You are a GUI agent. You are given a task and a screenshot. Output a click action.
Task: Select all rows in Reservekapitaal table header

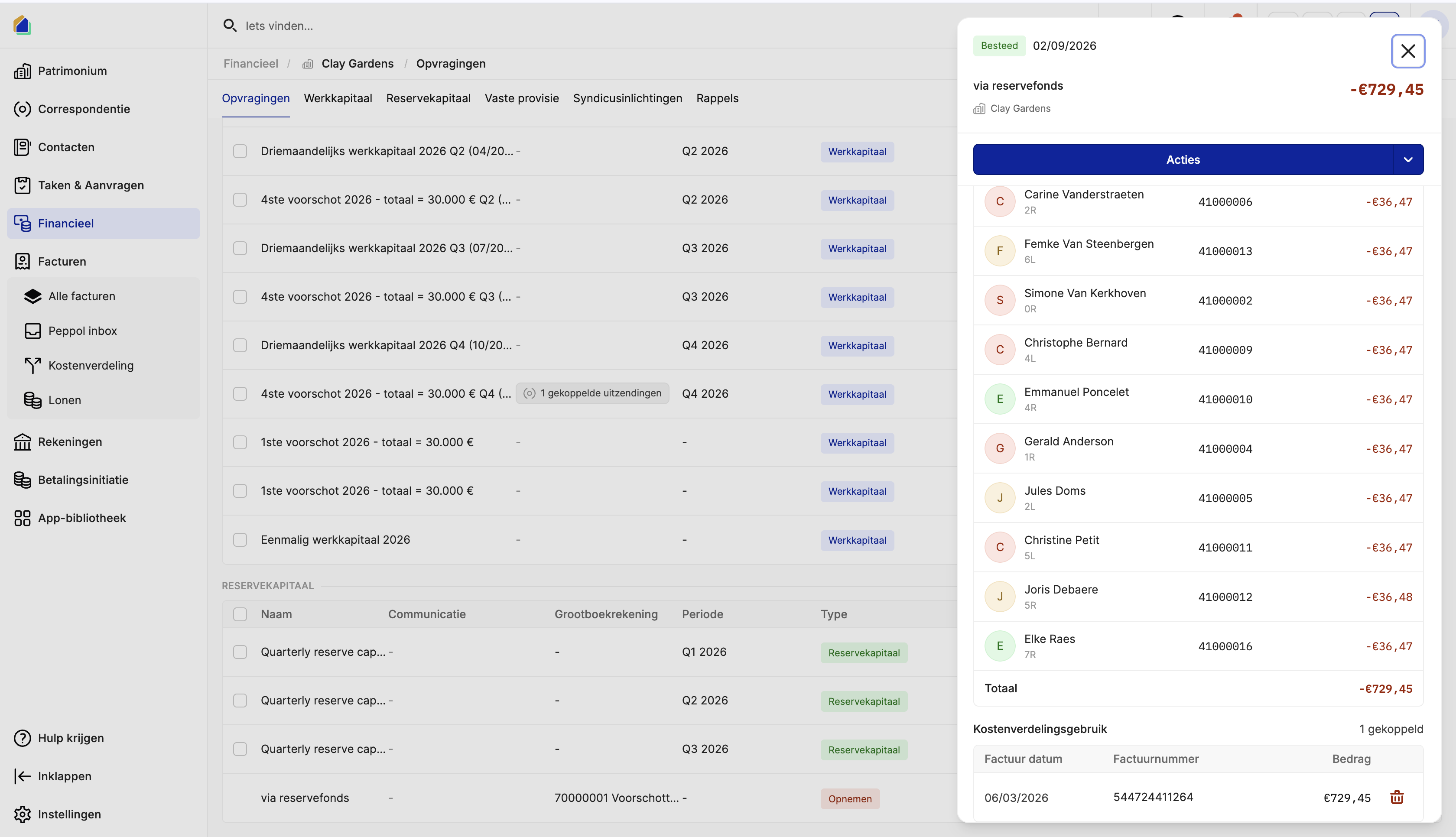pyautogui.click(x=240, y=614)
